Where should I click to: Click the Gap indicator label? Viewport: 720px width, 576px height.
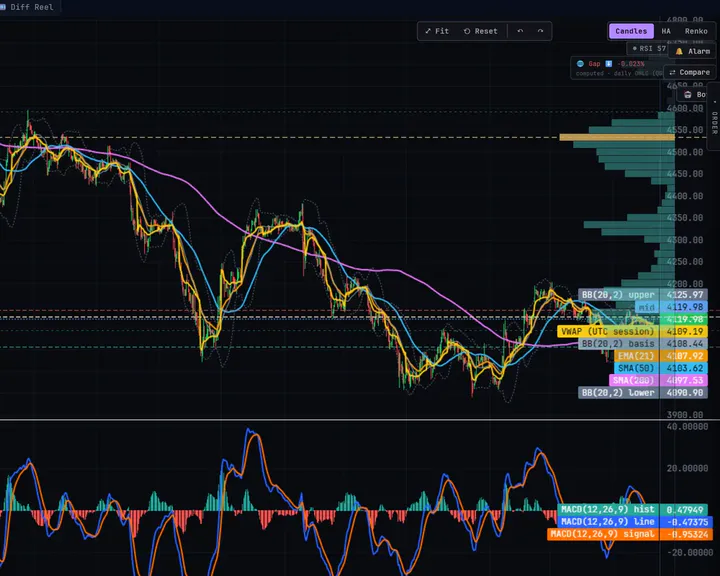594,64
